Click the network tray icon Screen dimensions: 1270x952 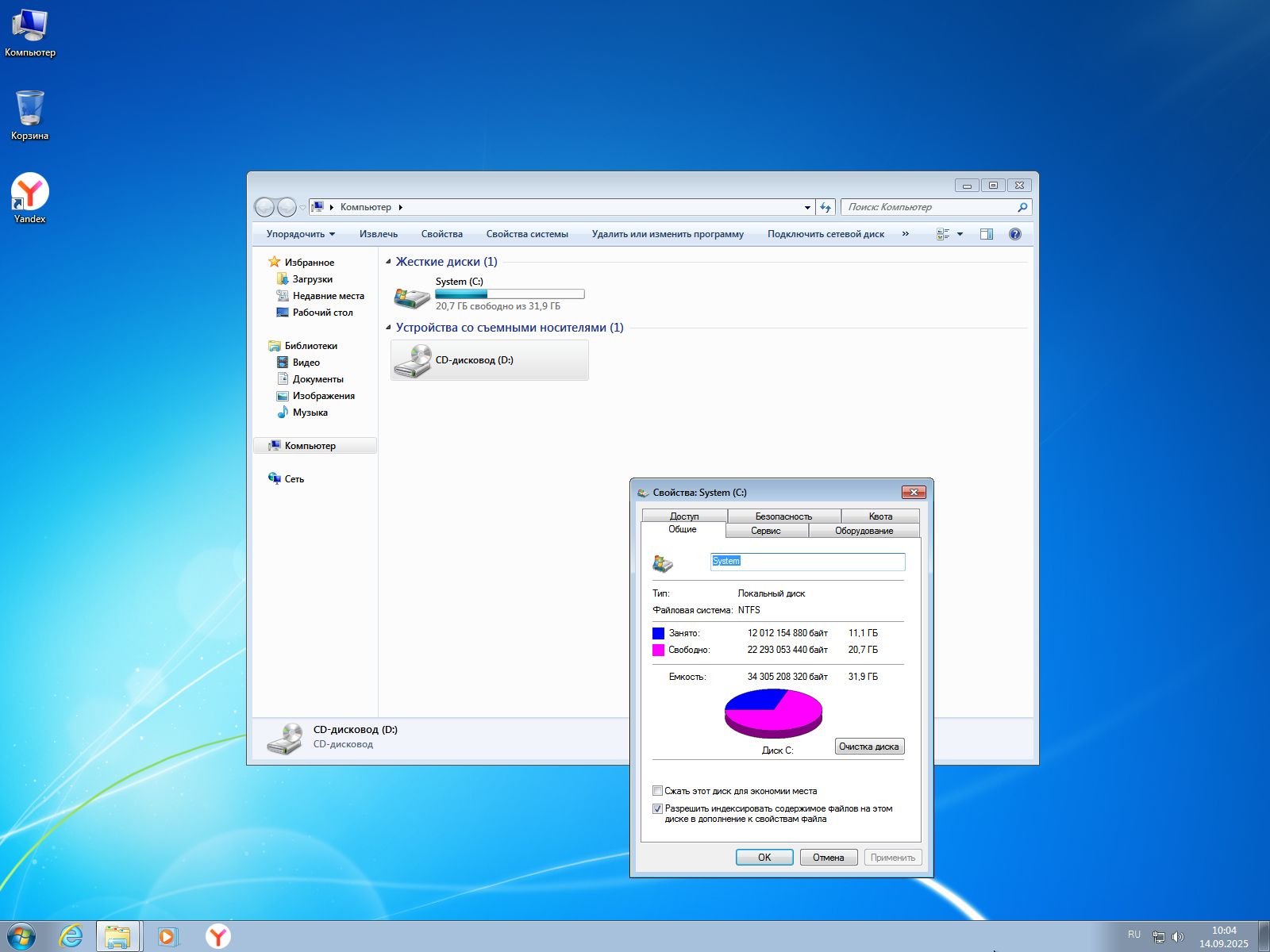click(1158, 937)
